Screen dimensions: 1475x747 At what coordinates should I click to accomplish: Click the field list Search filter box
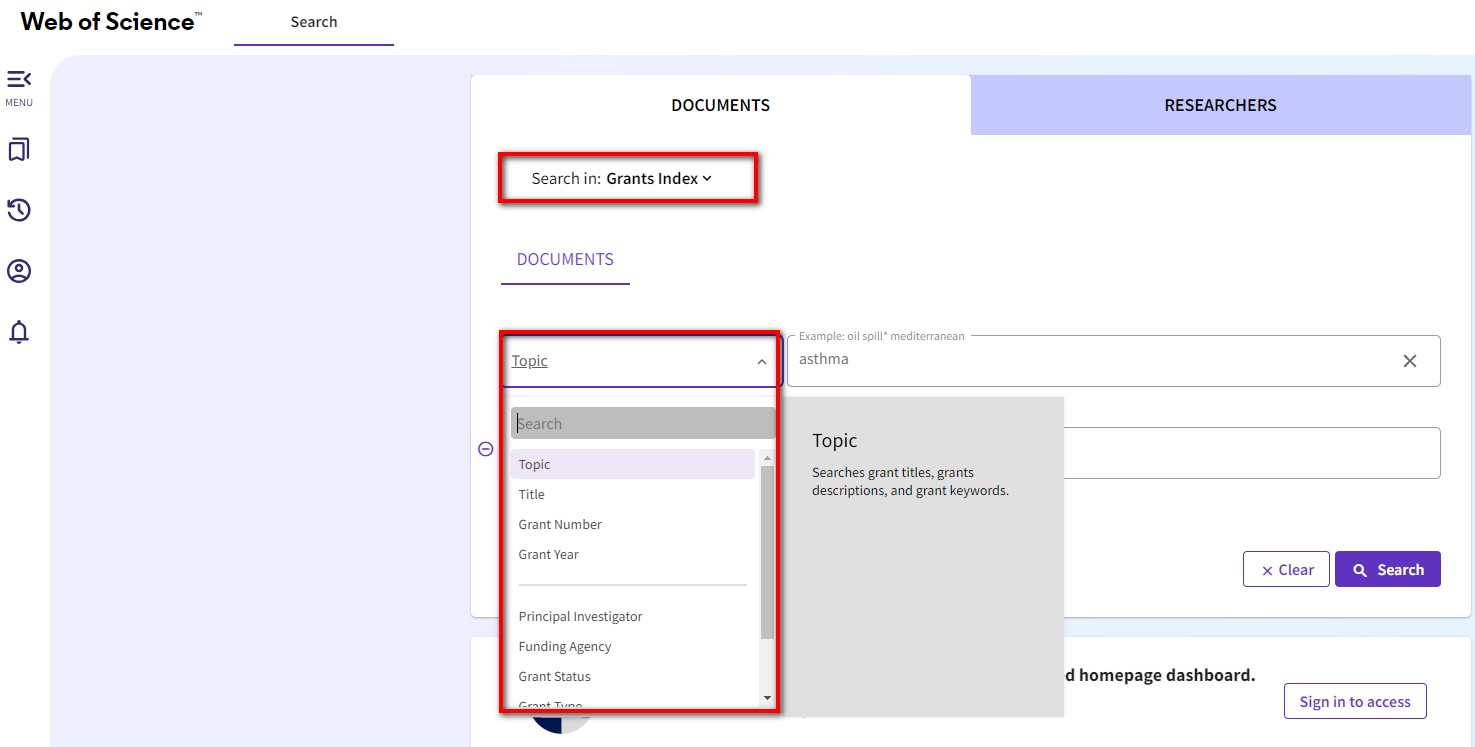click(642, 423)
